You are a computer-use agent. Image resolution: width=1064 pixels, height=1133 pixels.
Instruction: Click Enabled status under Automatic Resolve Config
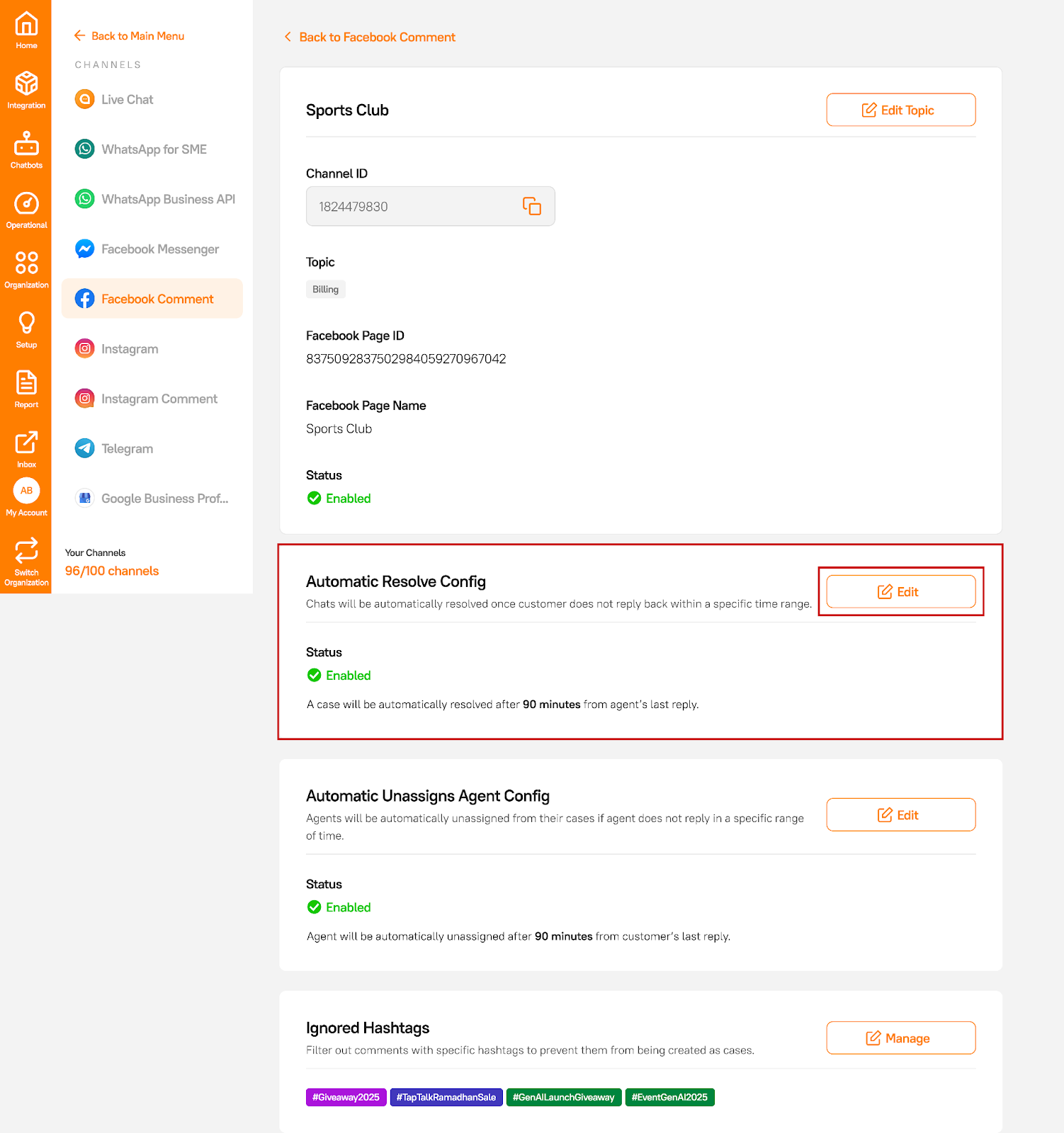[339, 676]
